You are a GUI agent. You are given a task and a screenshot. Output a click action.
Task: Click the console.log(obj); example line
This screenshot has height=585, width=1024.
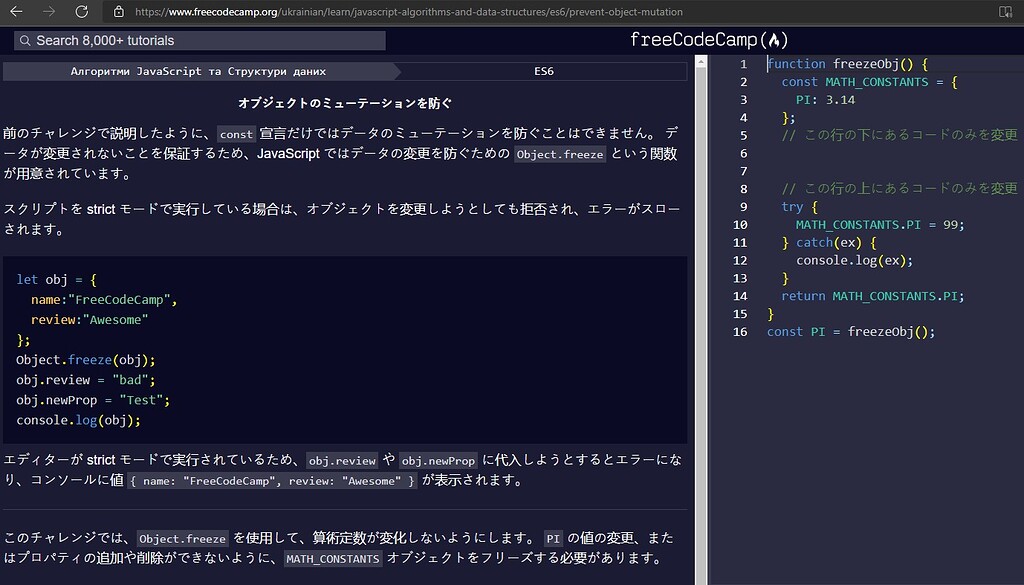[78, 420]
